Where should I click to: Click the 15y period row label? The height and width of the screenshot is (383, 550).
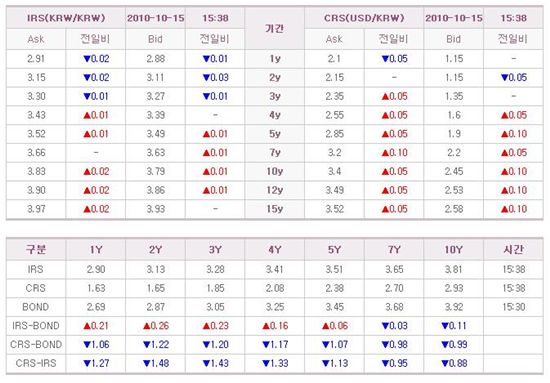(275, 209)
